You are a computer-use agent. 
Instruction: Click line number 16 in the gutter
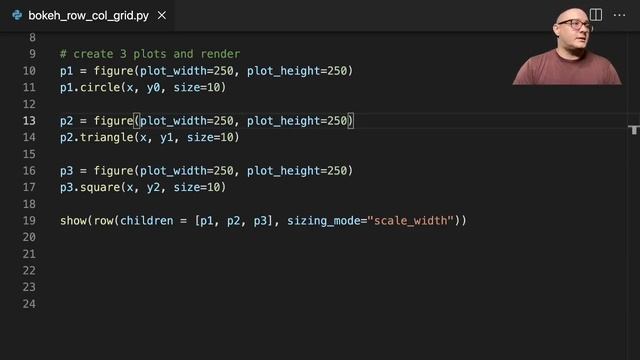pos(29,171)
